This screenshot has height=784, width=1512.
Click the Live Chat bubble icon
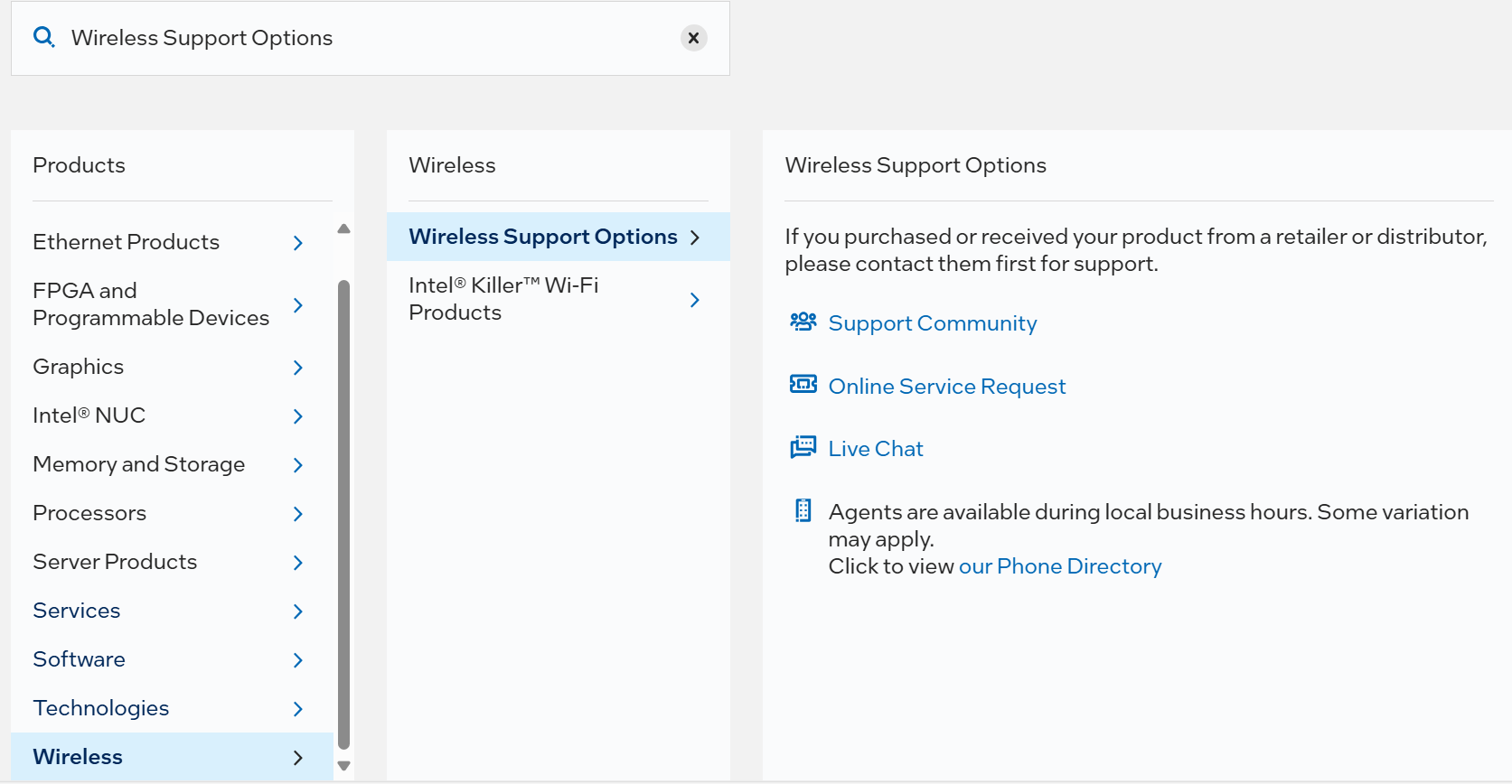point(803,447)
